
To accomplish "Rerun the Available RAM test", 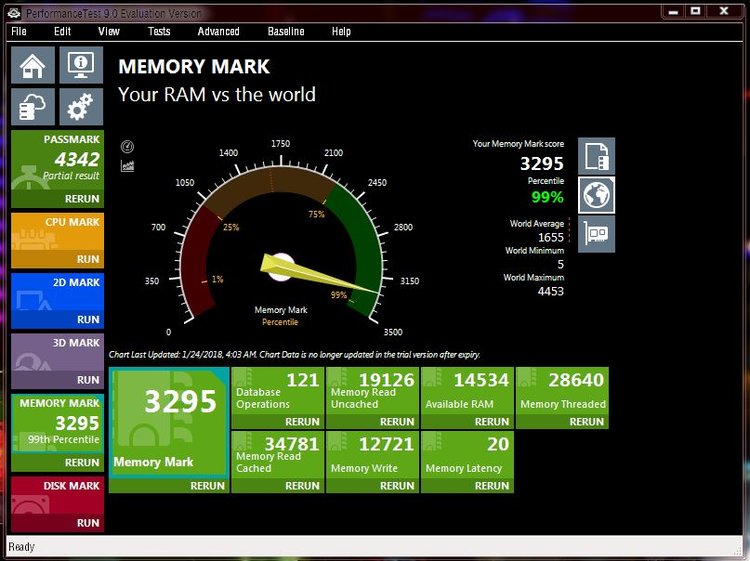I will [x=467, y=421].
